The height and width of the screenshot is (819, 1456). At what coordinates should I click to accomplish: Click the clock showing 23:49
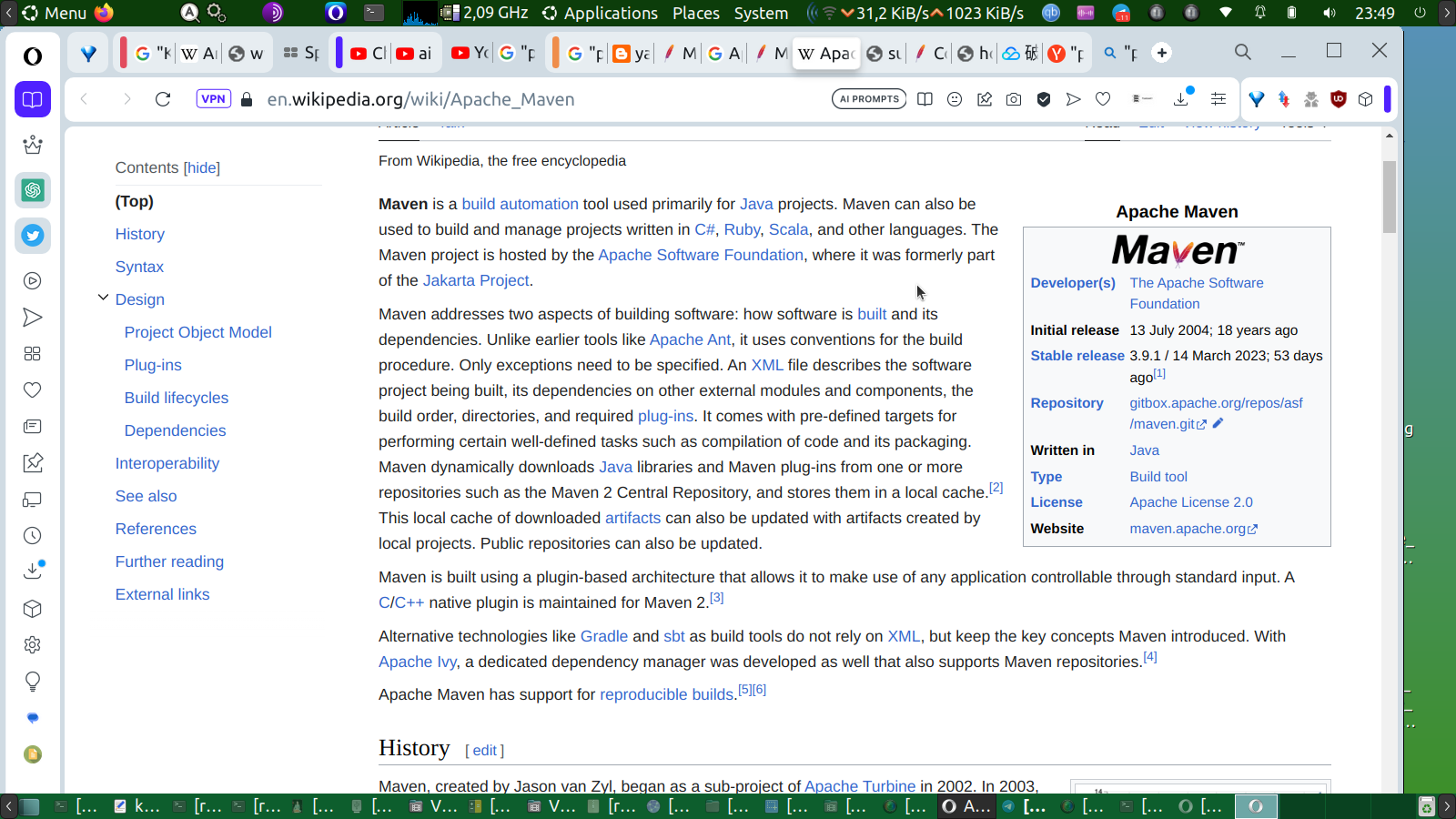1375,13
